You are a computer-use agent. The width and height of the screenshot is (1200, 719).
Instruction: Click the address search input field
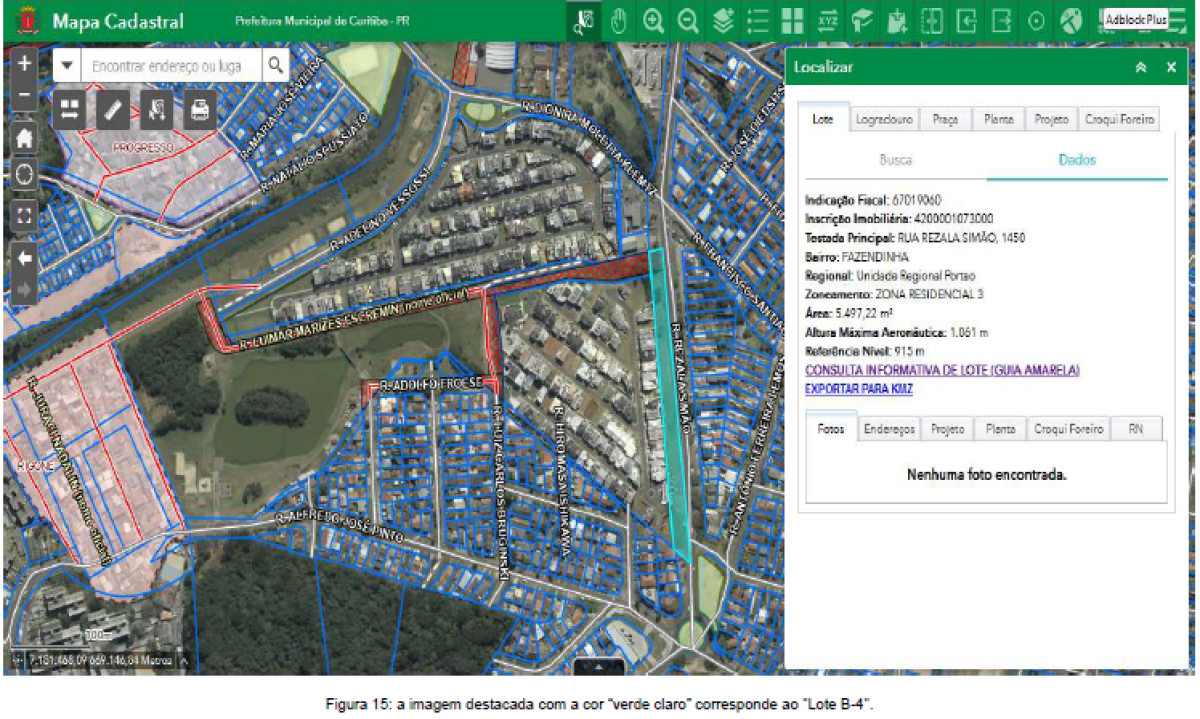pos(172,66)
